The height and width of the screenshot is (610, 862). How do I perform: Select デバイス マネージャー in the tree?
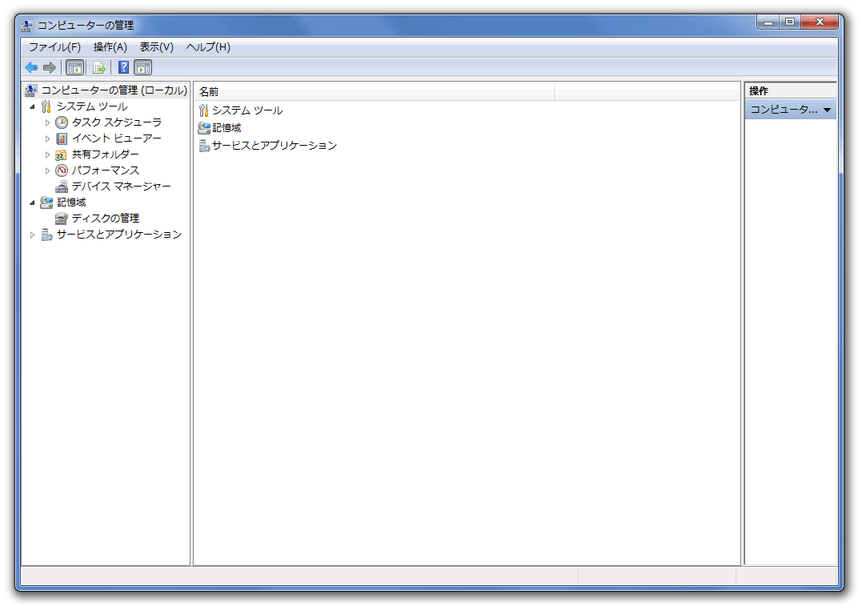click(121, 186)
